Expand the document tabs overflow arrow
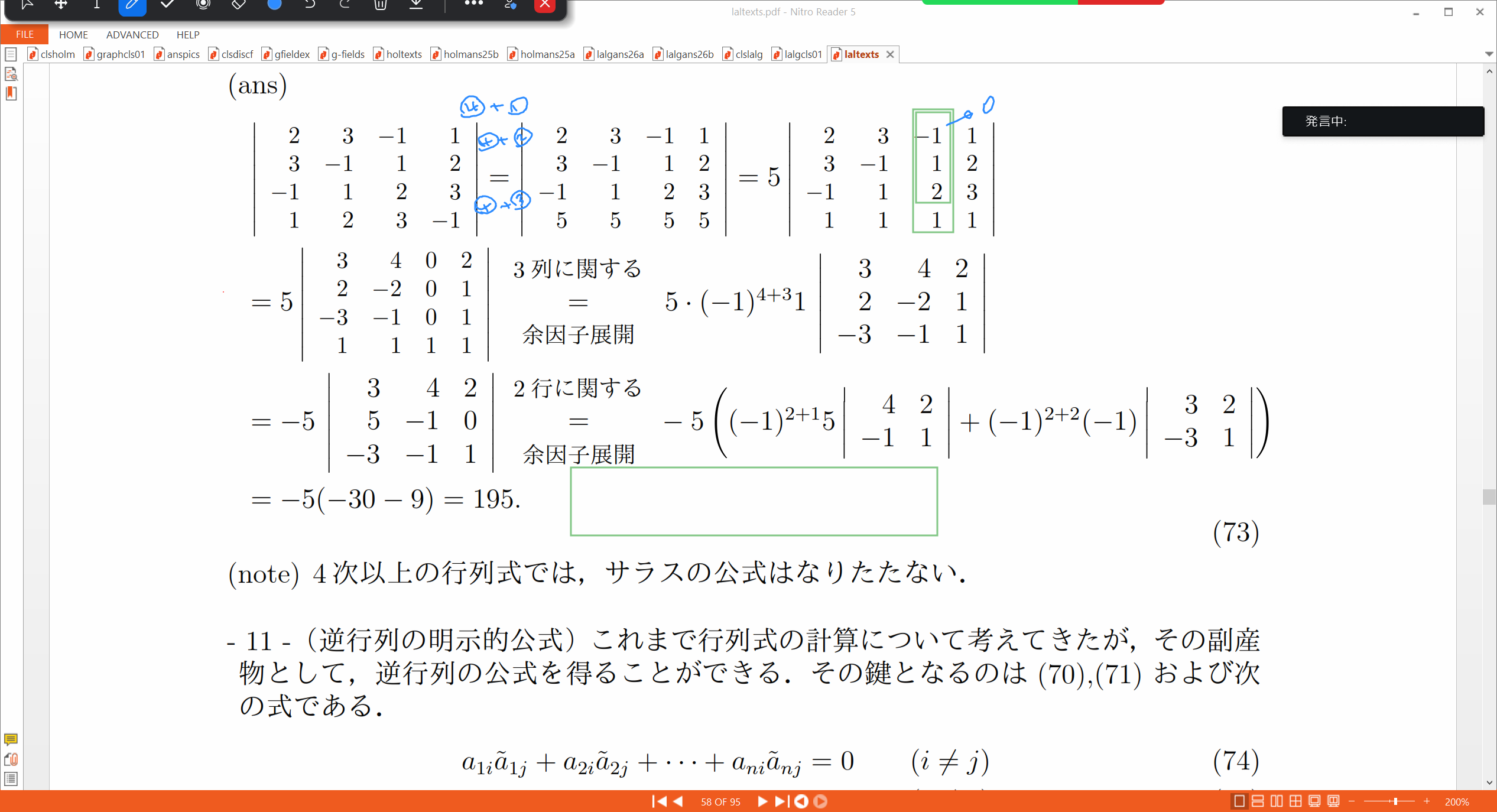 point(1489,54)
